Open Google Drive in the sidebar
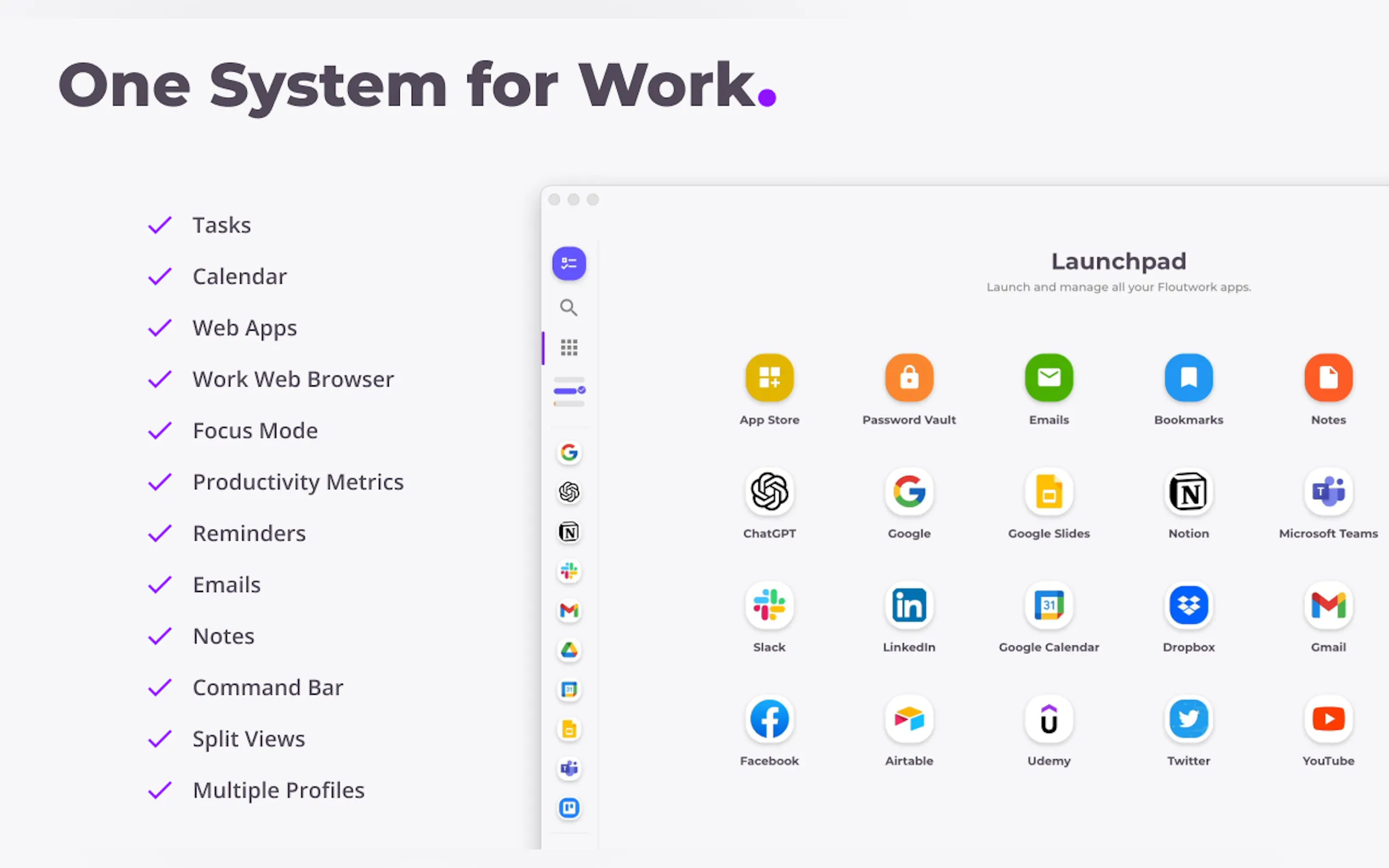 click(x=569, y=650)
